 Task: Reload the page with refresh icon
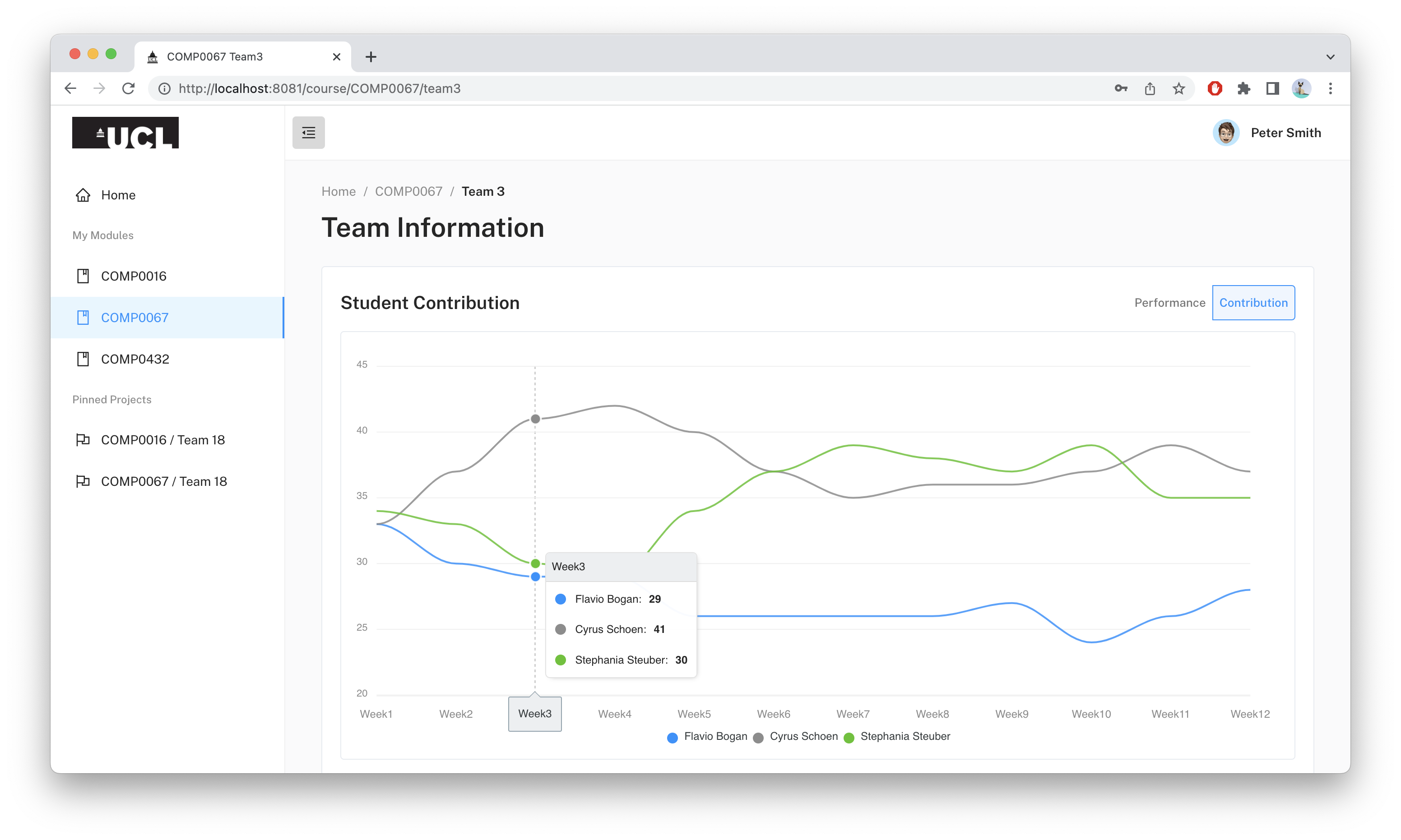(x=129, y=88)
